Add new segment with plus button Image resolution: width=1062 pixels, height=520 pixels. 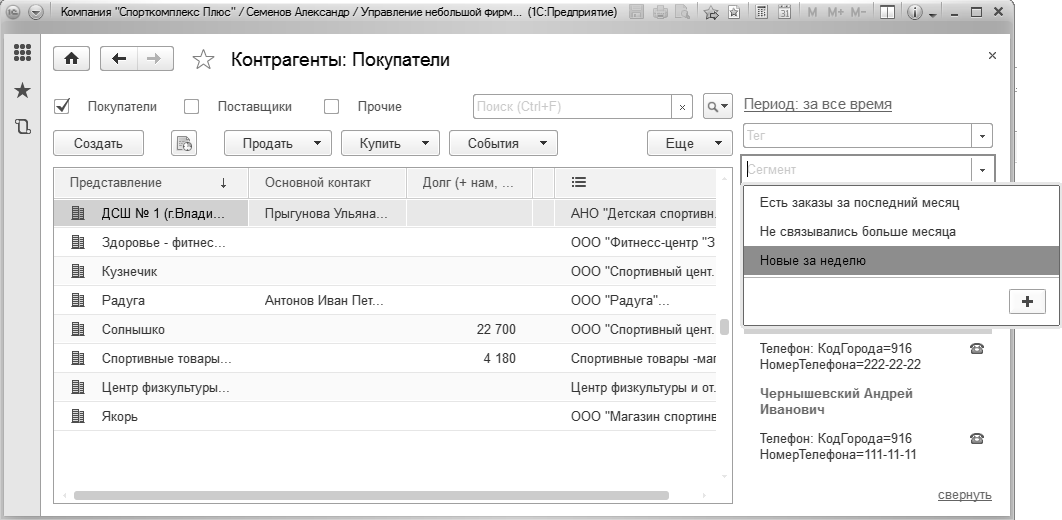tap(1027, 302)
